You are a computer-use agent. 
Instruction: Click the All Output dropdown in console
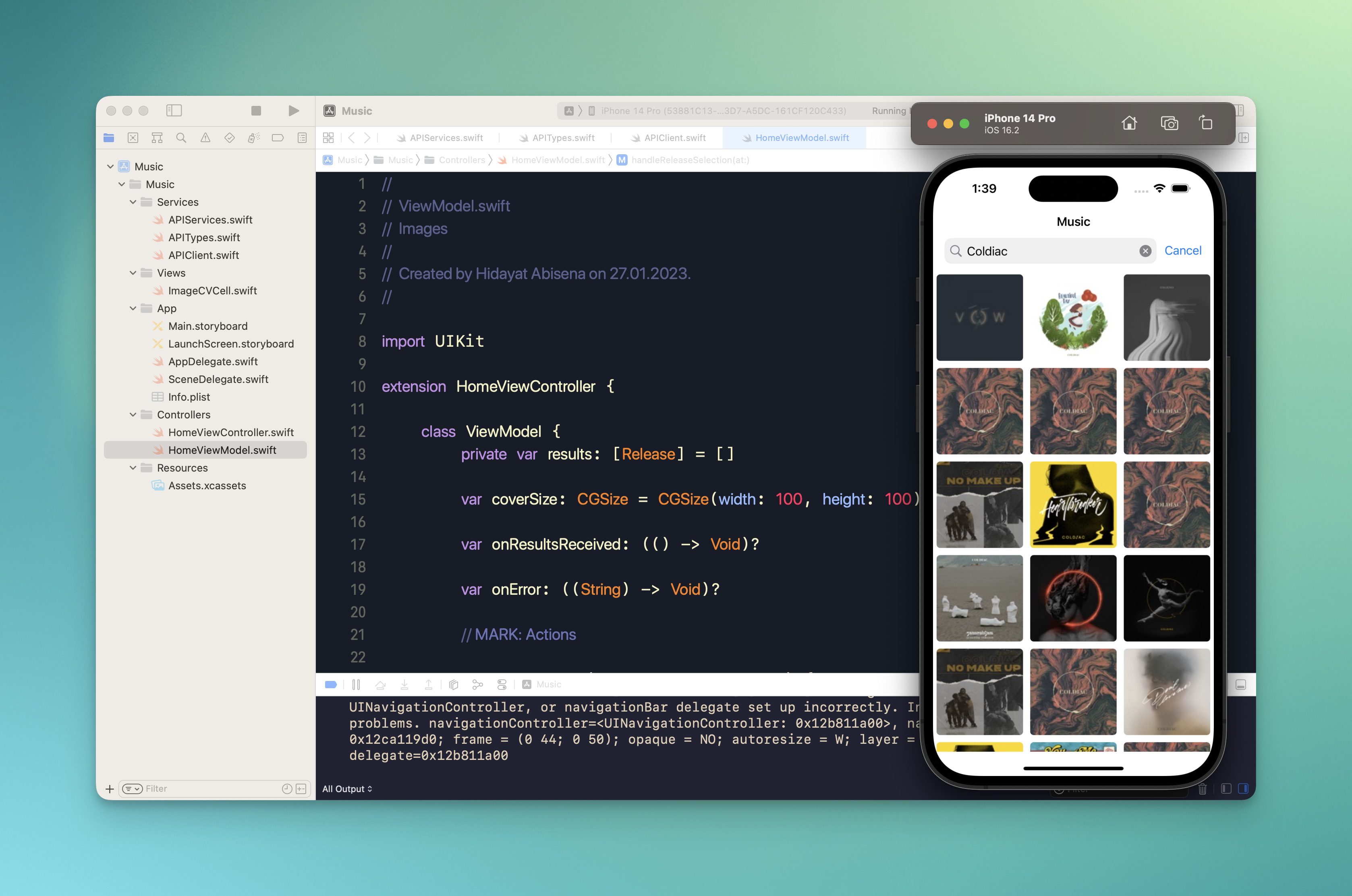(x=346, y=789)
